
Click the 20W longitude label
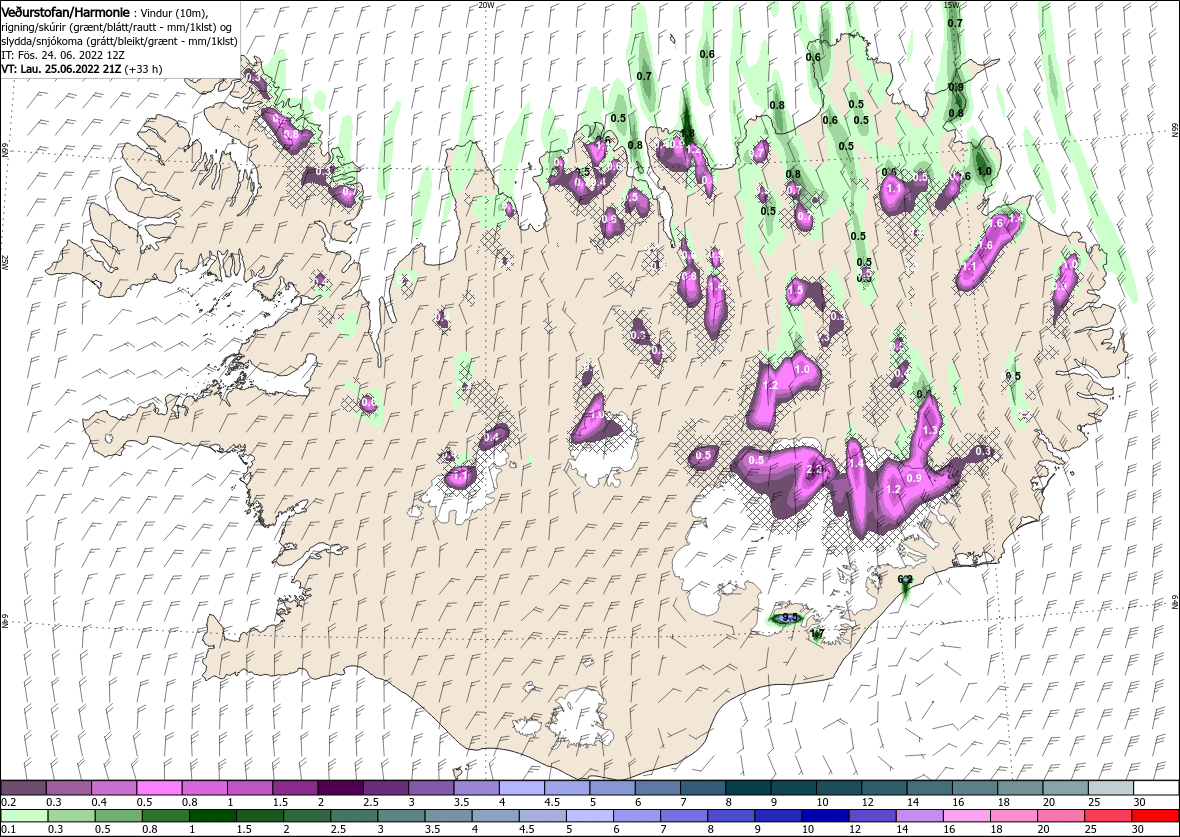(x=486, y=5)
